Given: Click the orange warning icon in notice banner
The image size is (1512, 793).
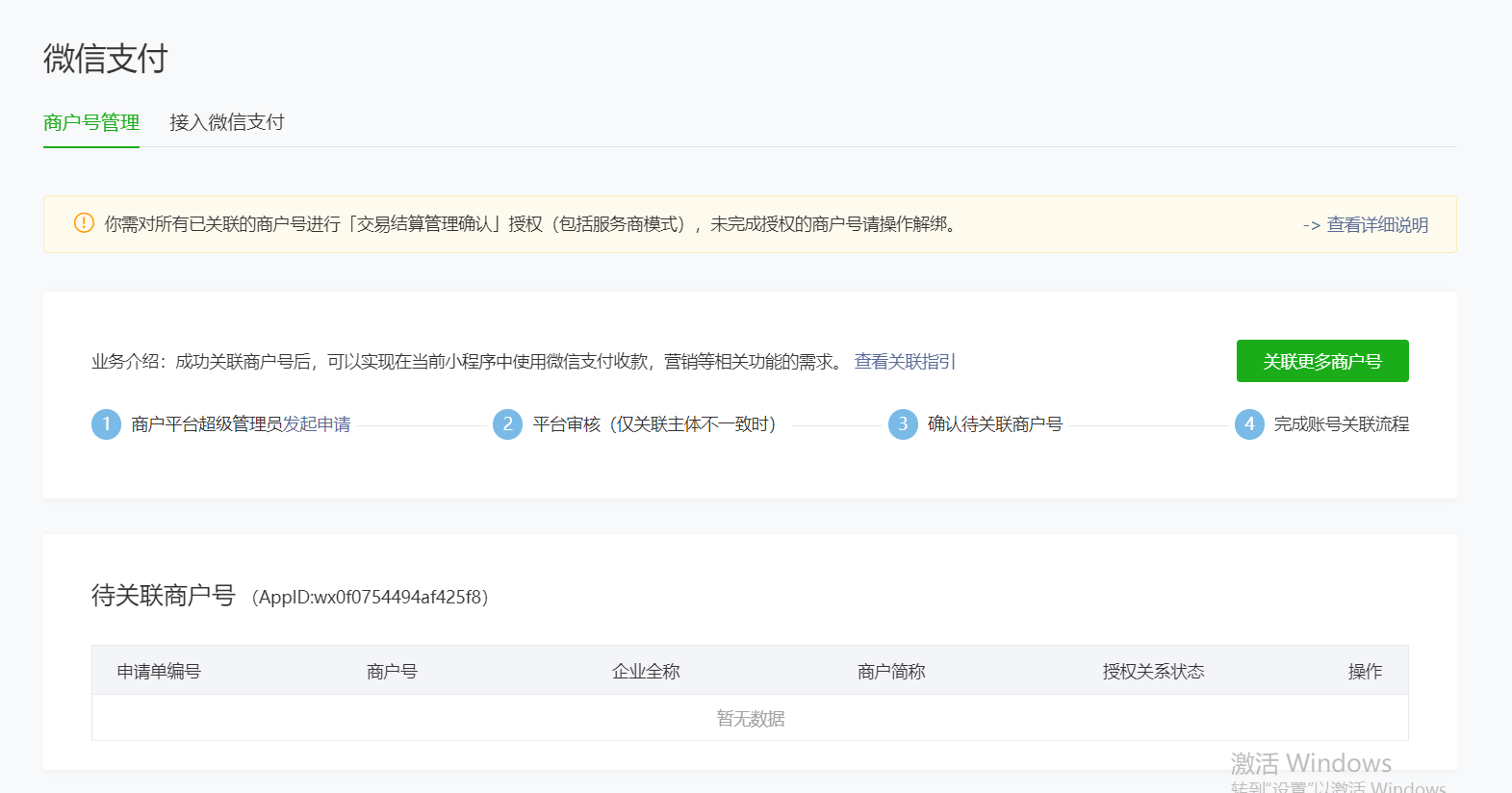Looking at the screenshot, I should (x=84, y=223).
